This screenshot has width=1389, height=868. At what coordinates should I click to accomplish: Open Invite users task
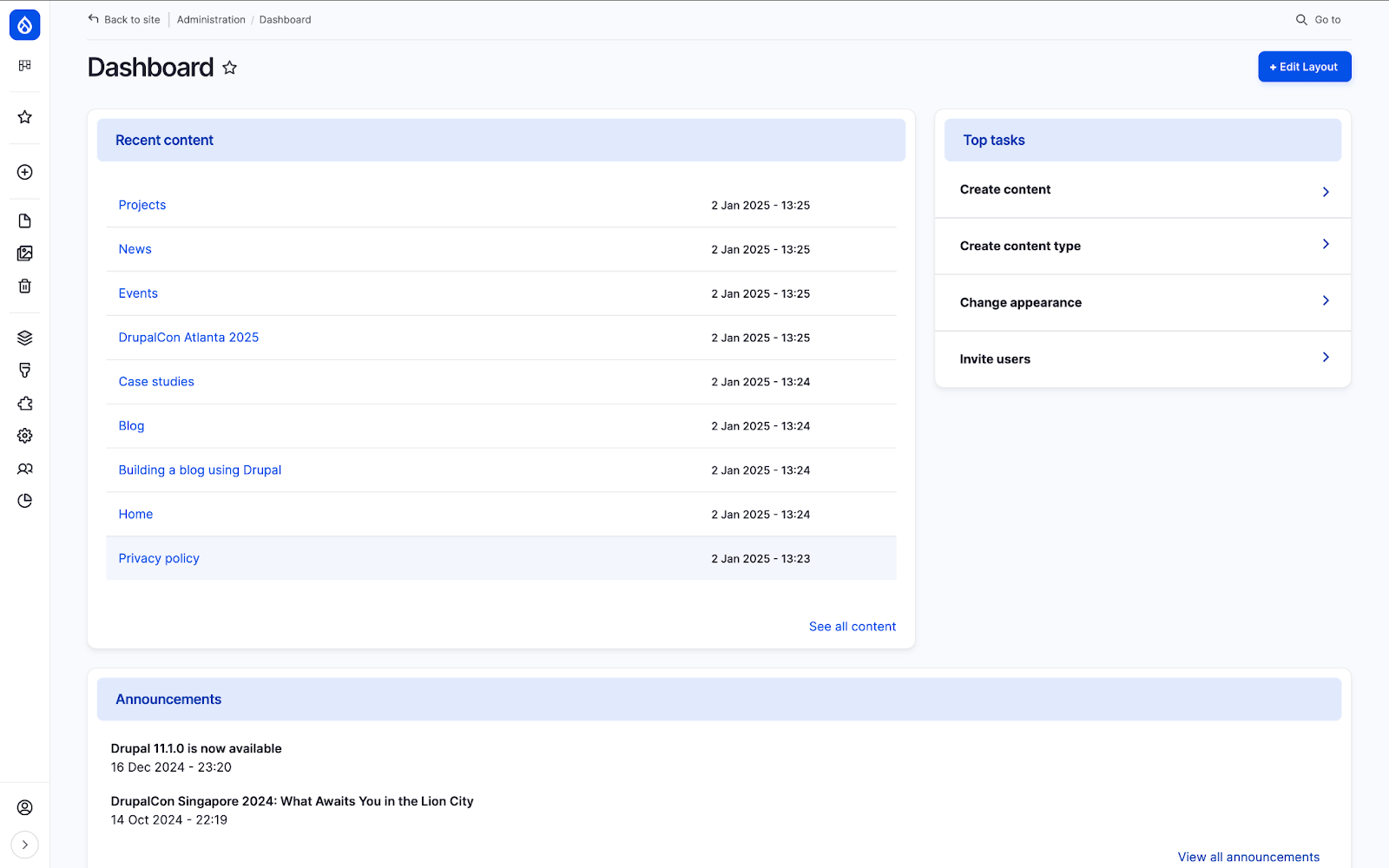coord(1142,359)
